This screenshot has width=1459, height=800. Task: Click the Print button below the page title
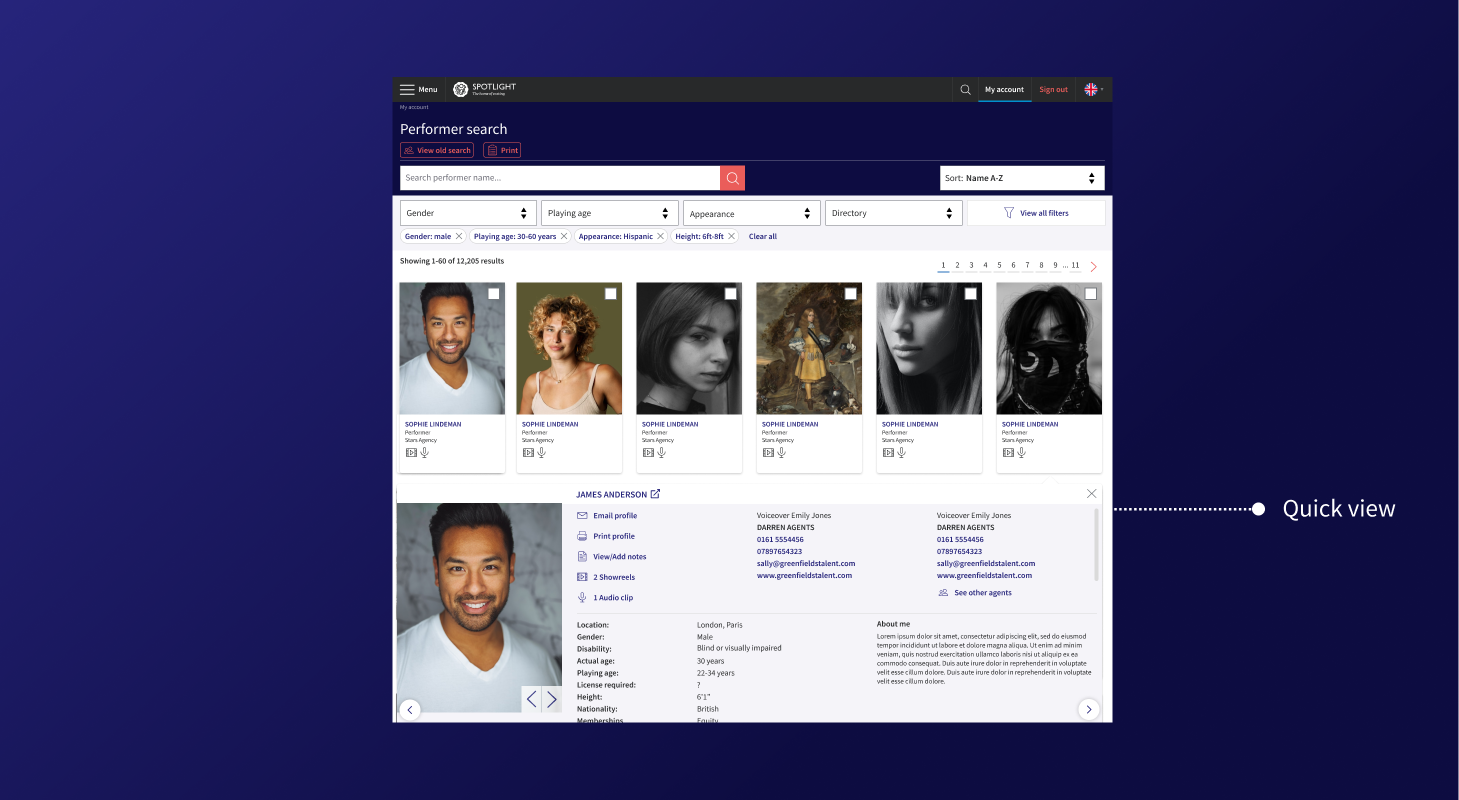pos(502,150)
